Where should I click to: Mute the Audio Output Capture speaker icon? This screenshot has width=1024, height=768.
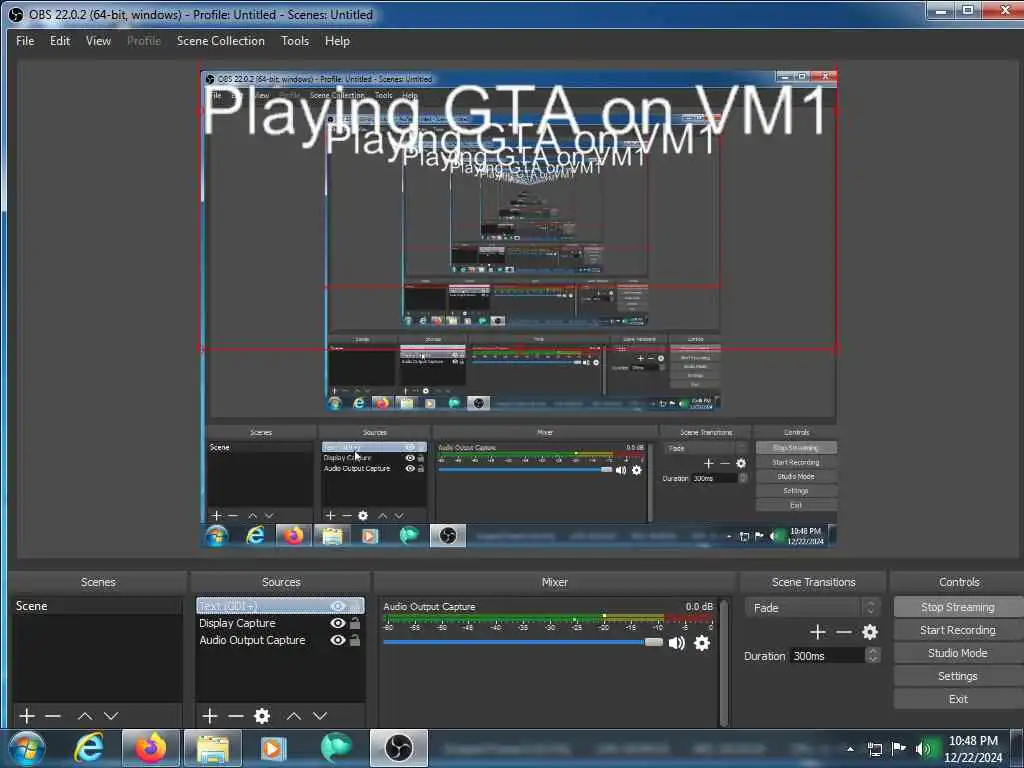click(677, 643)
